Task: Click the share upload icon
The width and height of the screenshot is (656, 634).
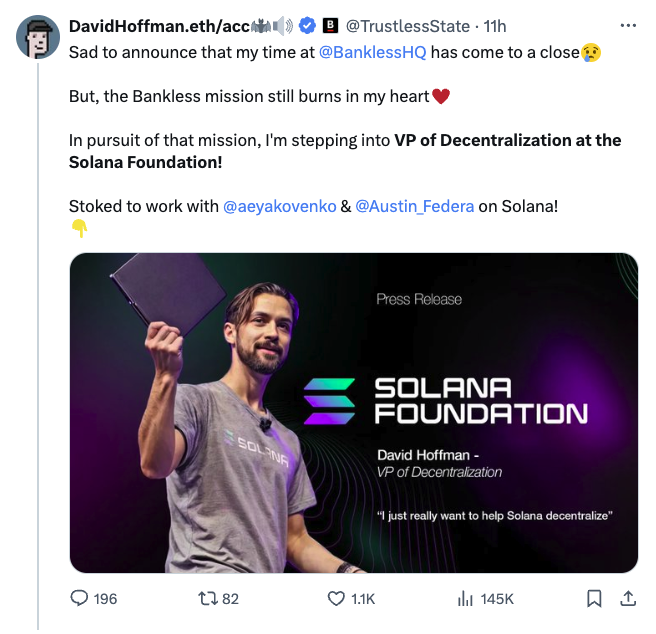Action: [x=628, y=598]
